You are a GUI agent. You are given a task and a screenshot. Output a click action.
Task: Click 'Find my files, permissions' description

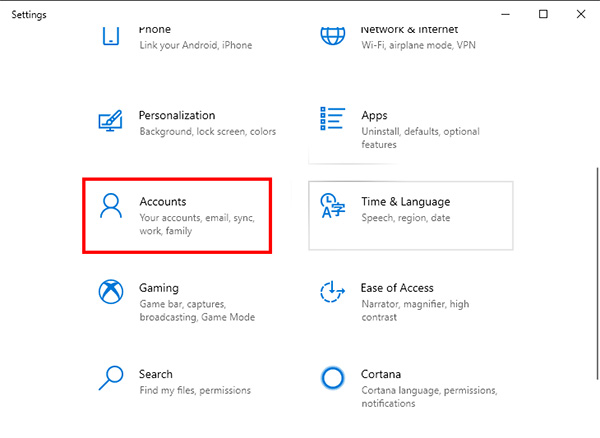click(x=195, y=390)
